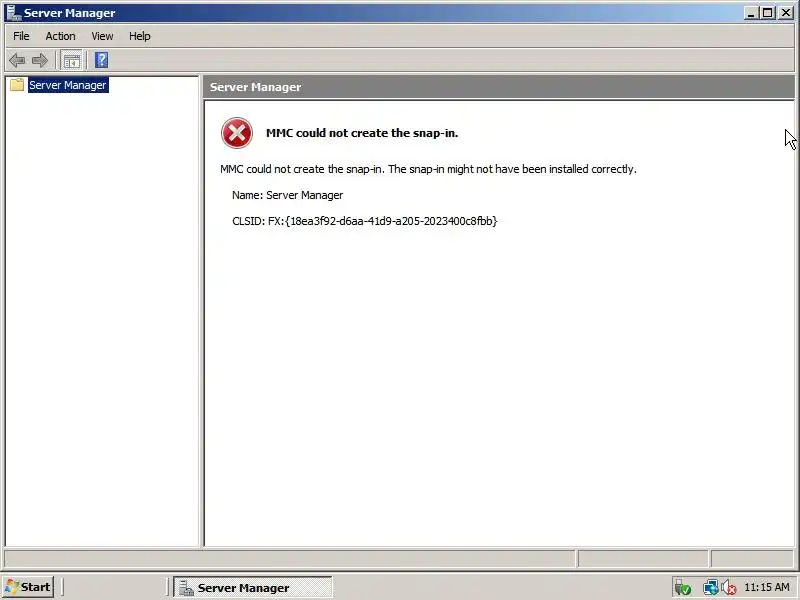Toggle the Show/Hide Console Tree icon
This screenshot has width=800, height=600.
[71, 60]
